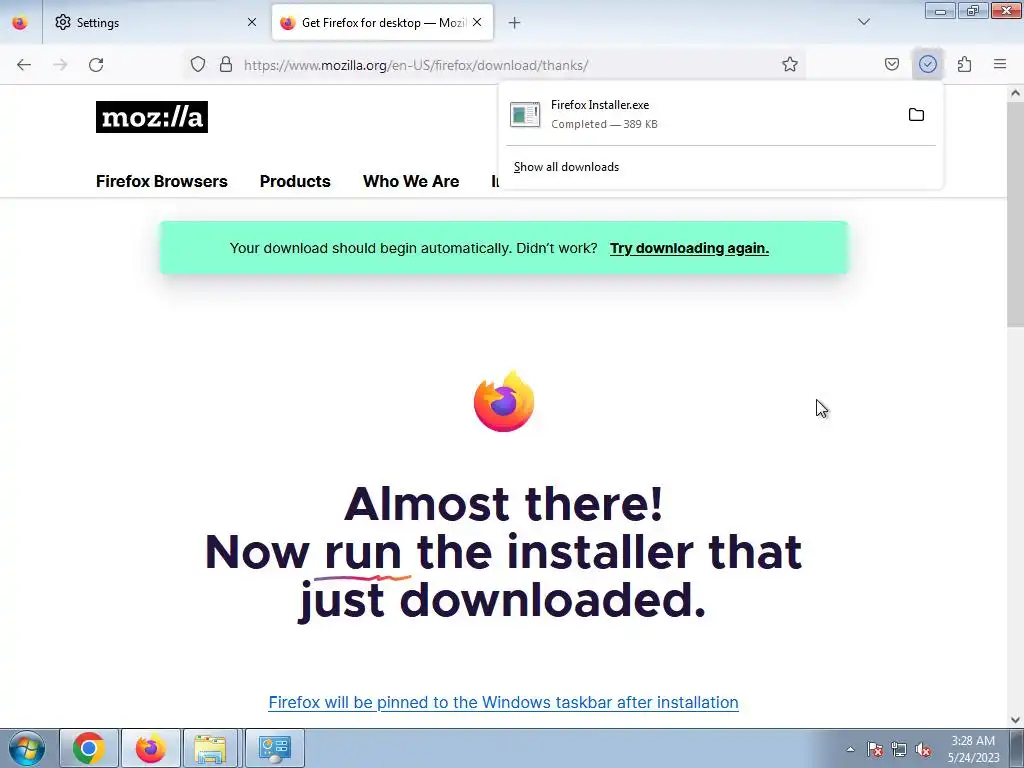Click Show all downloads
The width and height of the screenshot is (1024, 768).
[566, 167]
